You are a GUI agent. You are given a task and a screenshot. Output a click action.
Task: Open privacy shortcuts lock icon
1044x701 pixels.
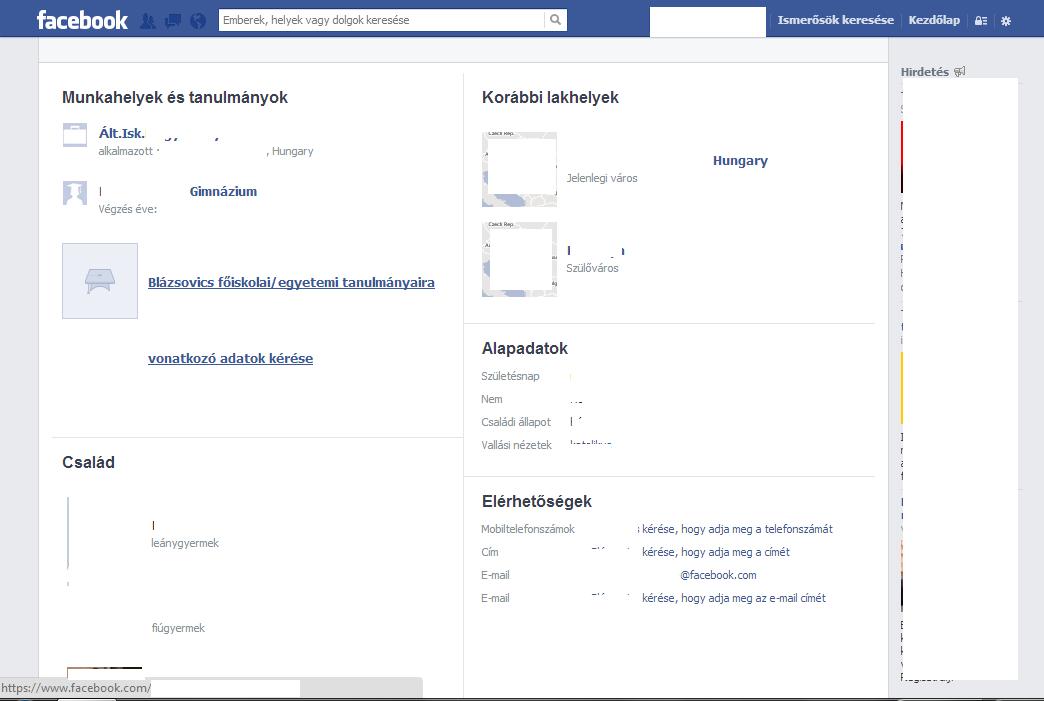[x=981, y=21]
